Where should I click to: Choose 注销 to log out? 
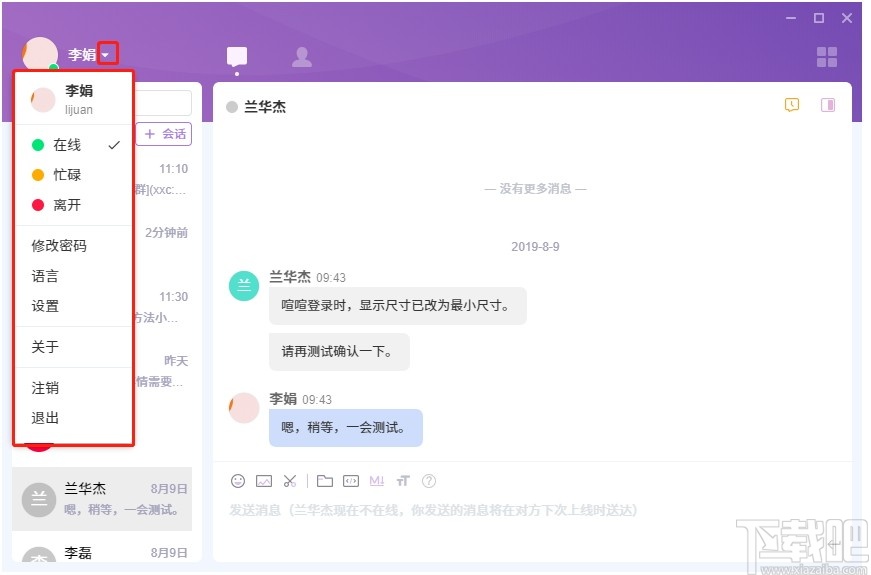click(73, 388)
